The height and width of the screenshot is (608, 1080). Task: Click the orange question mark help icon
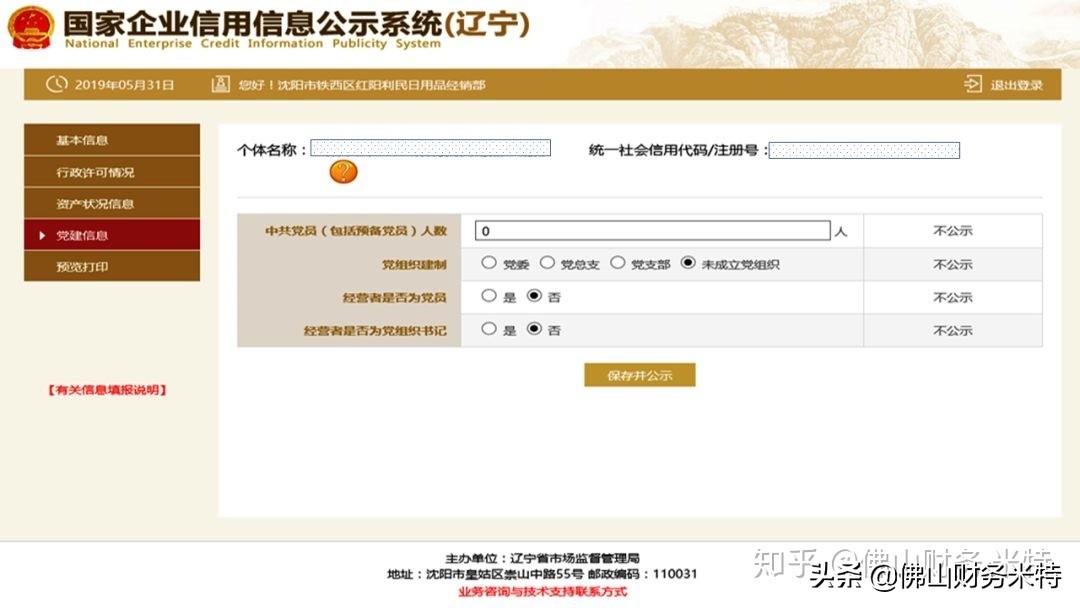coord(344,171)
